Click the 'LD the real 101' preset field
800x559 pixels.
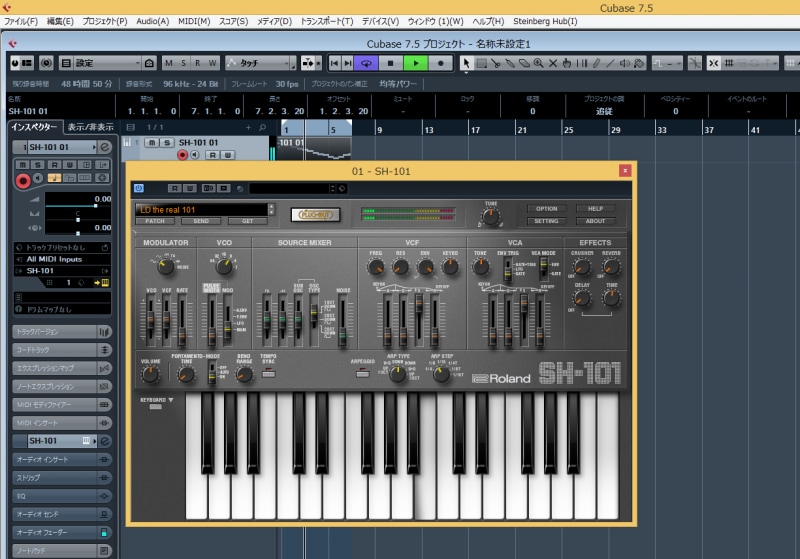(202, 209)
